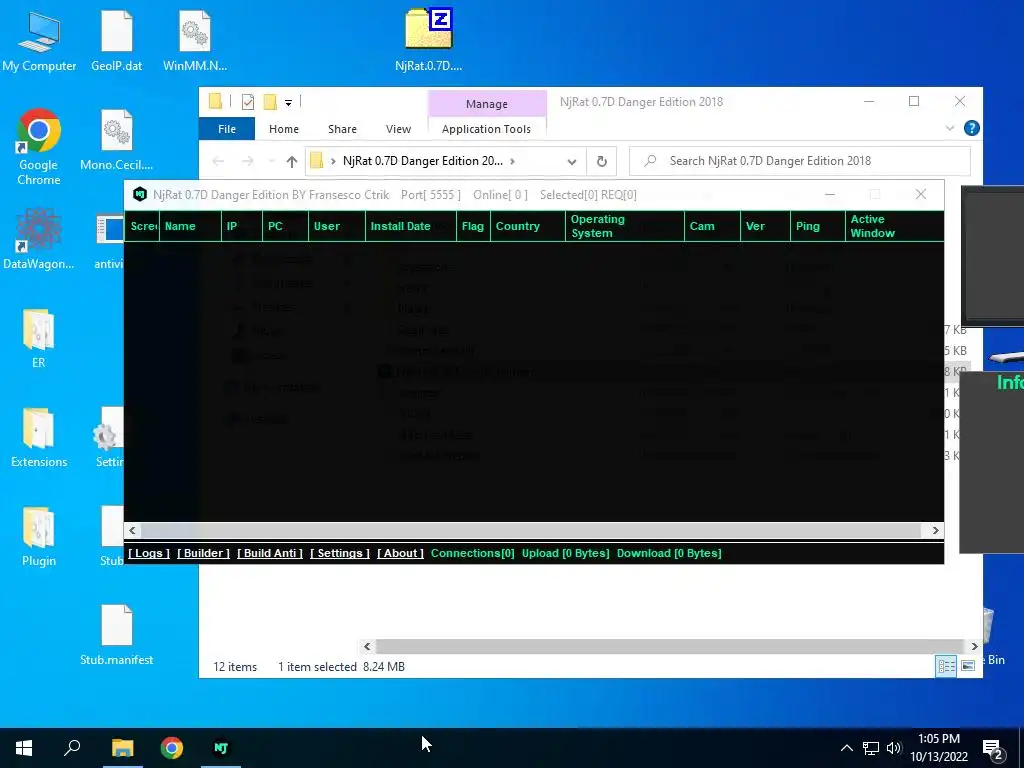1024x768 pixels.
Task: Switch to the View ribbon tab
Action: (398, 129)
